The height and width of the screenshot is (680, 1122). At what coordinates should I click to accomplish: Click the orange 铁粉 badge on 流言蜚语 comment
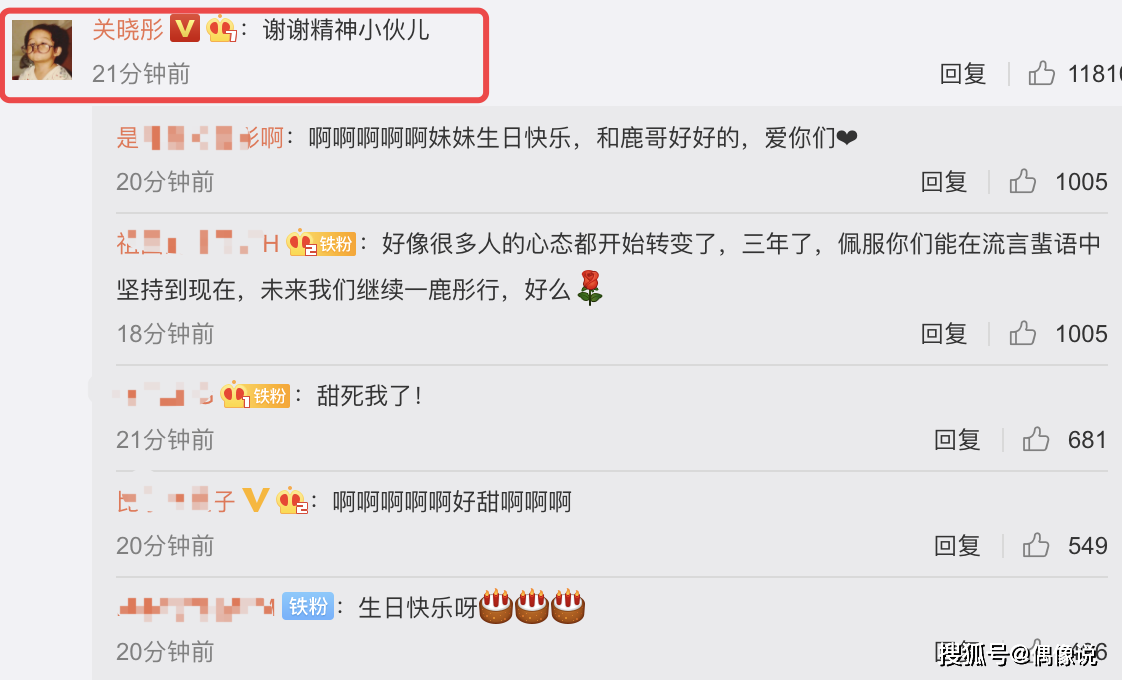point(336,244)
